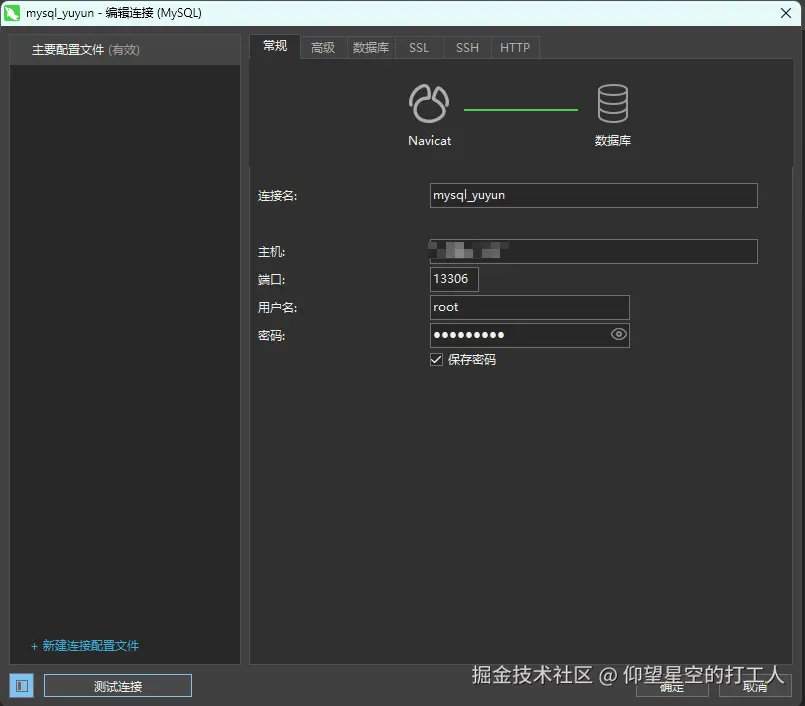Open the SSH settings tab
This screenshot has height=706, width=805.
466,47
